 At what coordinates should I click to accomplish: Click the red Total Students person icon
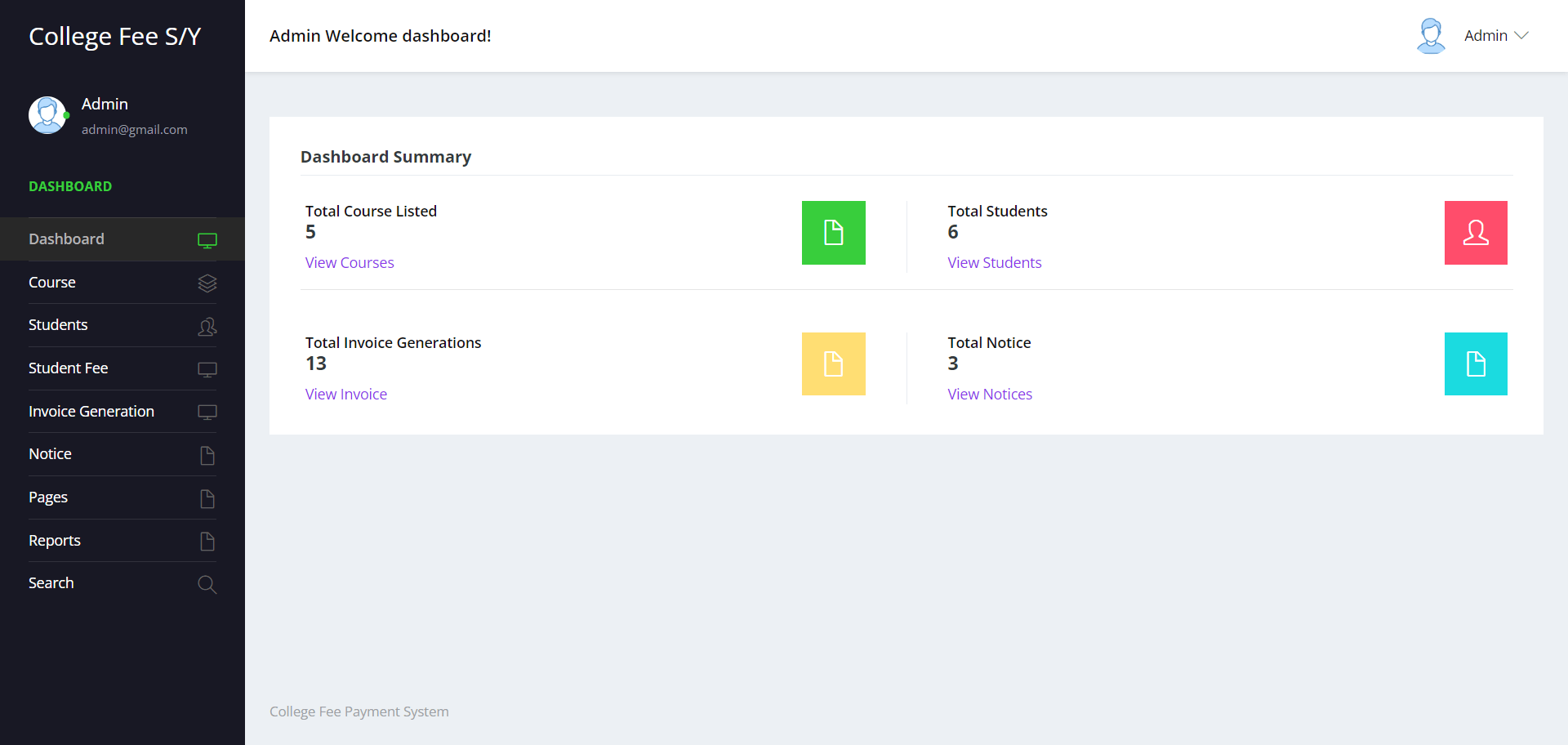(1476, 233)
